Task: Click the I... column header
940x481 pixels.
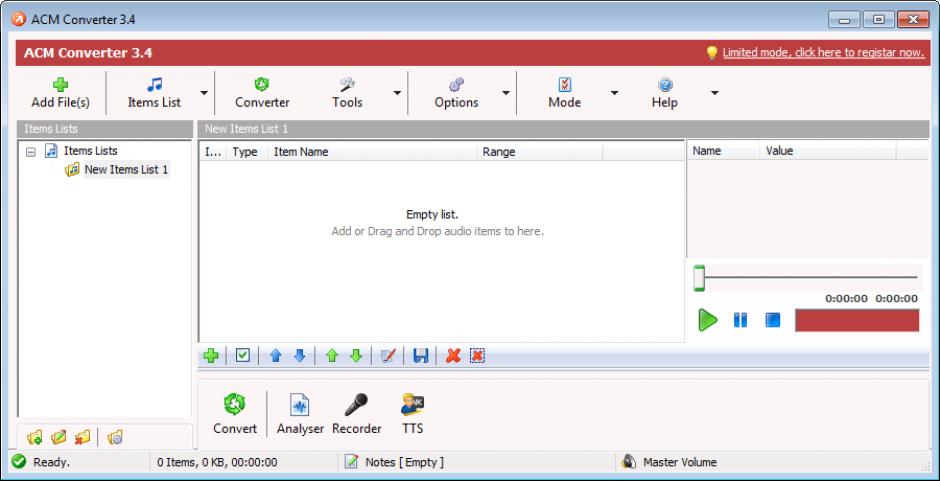Action: click(213, 152)
